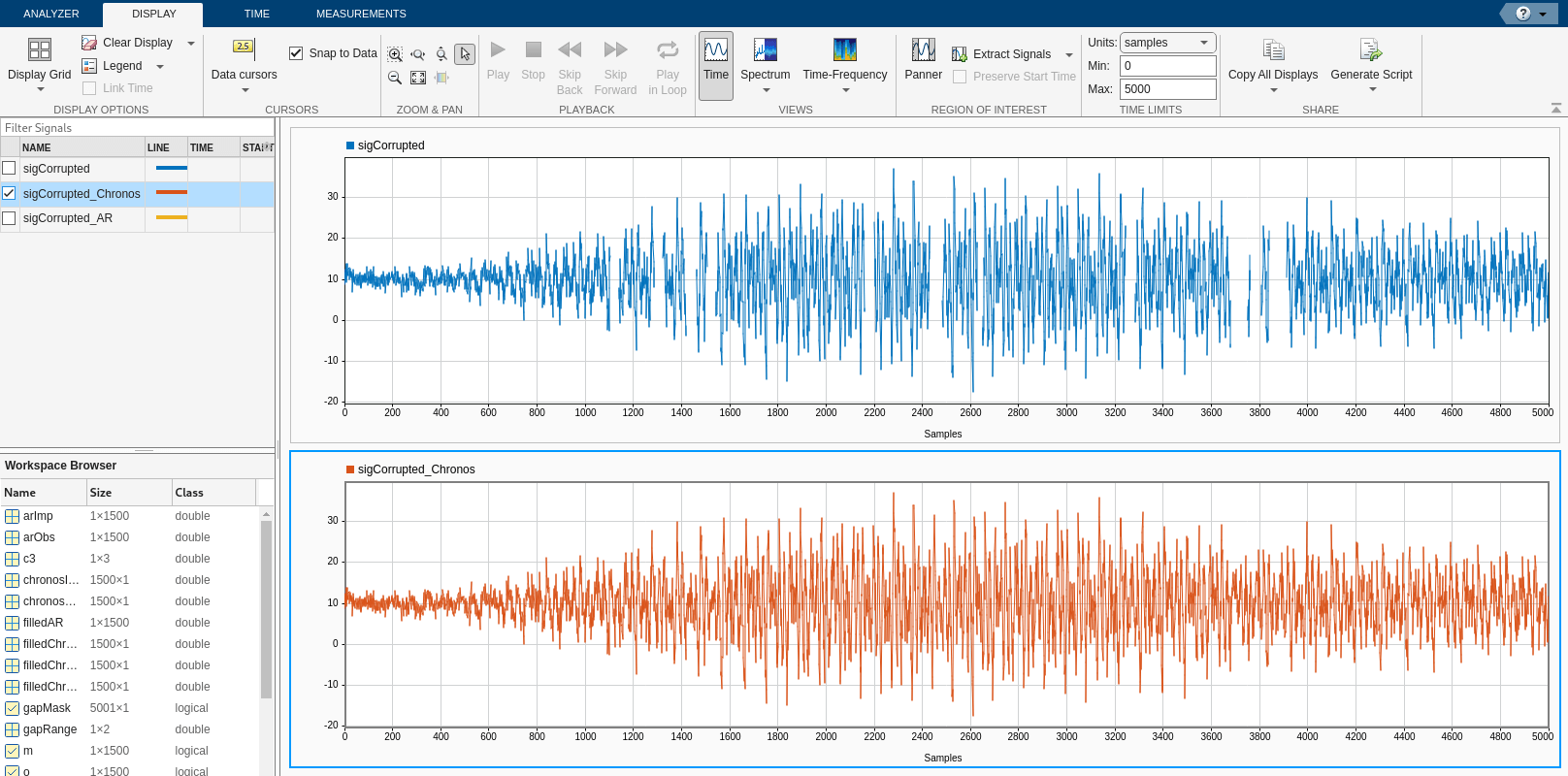
Task: Click the Workspace Browser vertical scrollbar
Action: point(266,611)
